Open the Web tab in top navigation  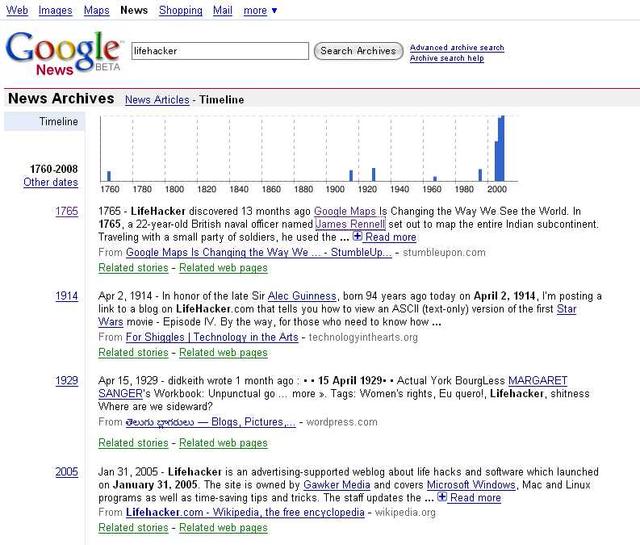(17, 10)
